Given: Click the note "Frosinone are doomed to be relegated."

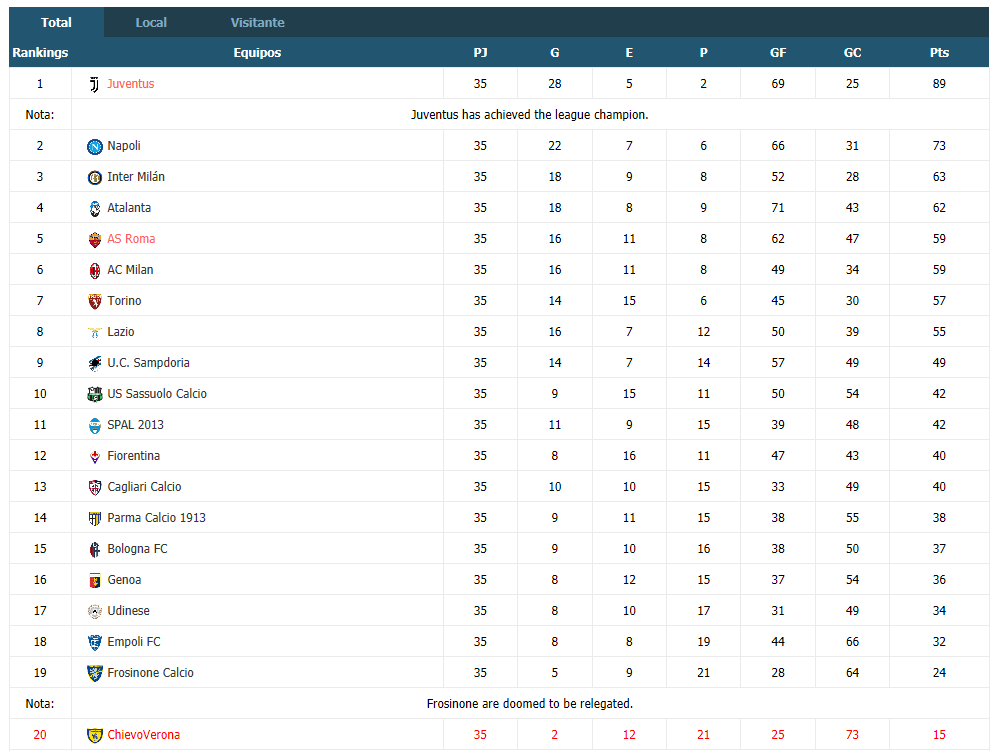Looking at the screenshot, I should click(530, 703).
